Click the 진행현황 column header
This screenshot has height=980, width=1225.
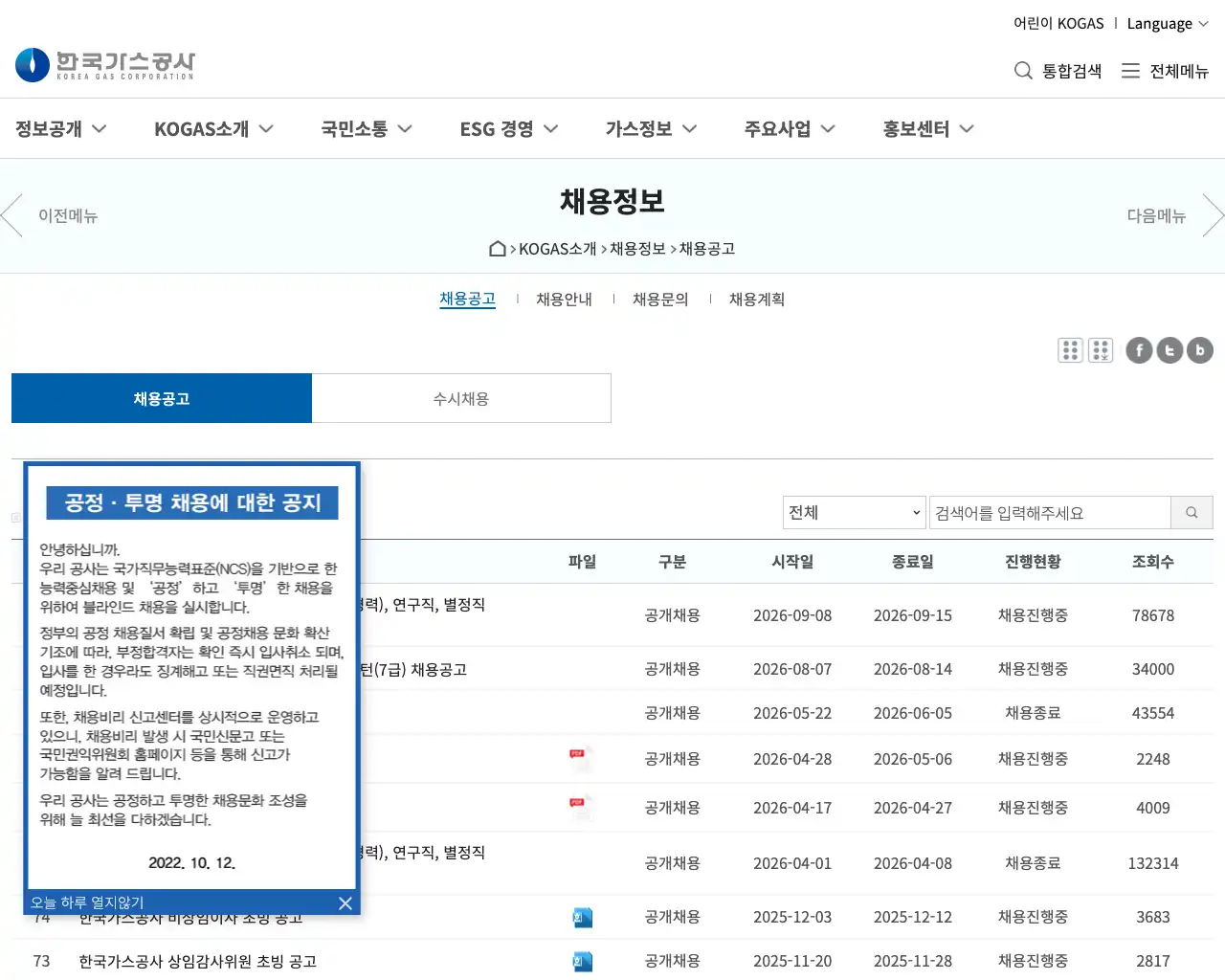1033,562
